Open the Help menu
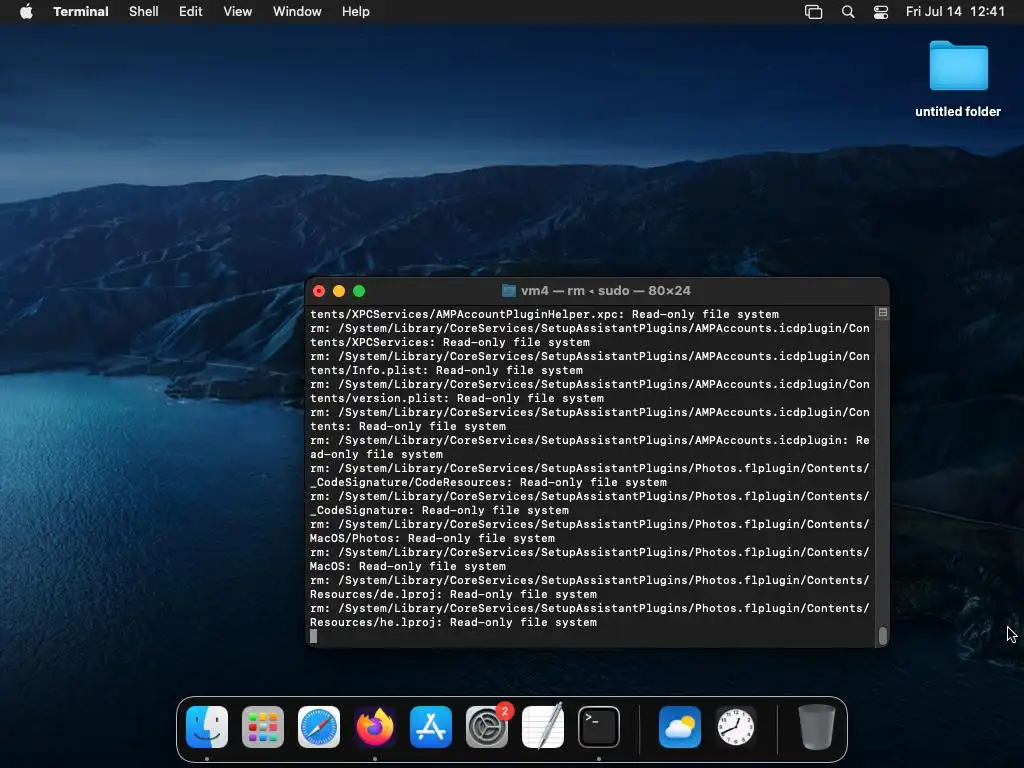Screen dimensions: 1024x768 point(356,12)
